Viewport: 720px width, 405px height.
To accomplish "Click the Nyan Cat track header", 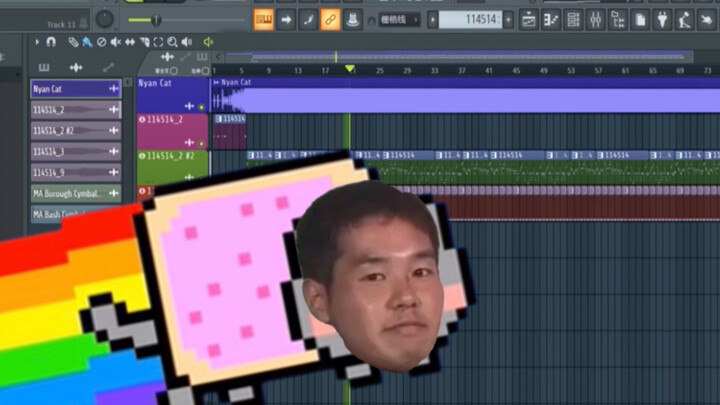I will point(173,95).
